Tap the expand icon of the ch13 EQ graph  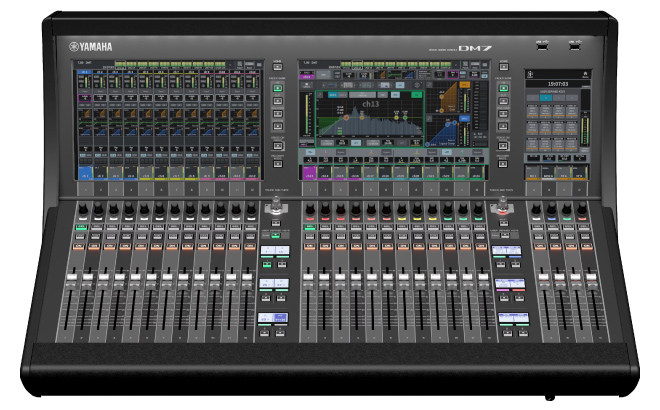click(x=320, y=95)
